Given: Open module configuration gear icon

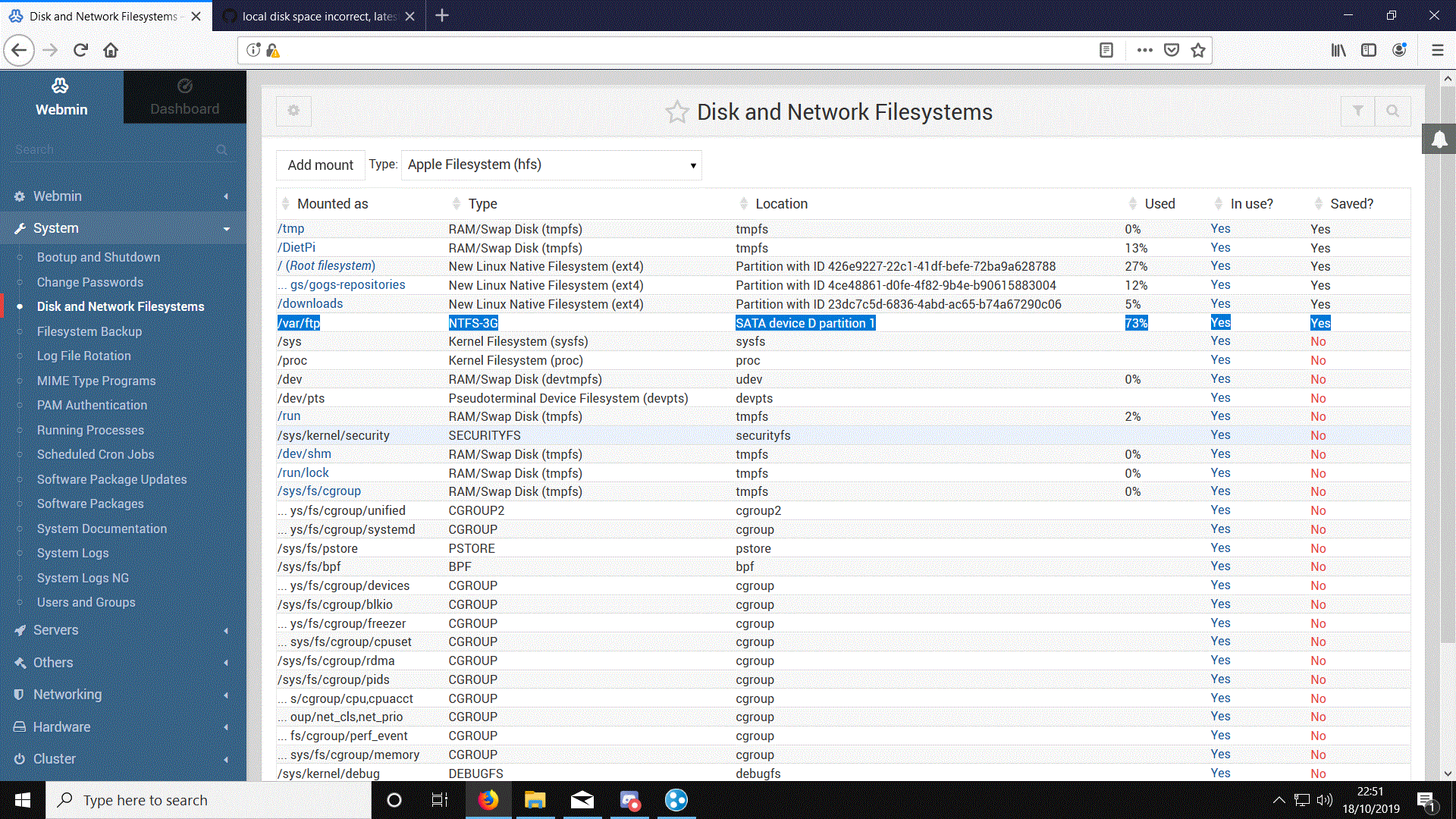Looking at the screenshot, I should click(x=293, y=111).
